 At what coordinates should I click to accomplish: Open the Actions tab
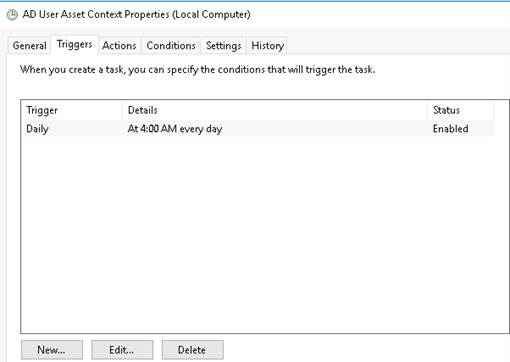(x=119, y=45)
